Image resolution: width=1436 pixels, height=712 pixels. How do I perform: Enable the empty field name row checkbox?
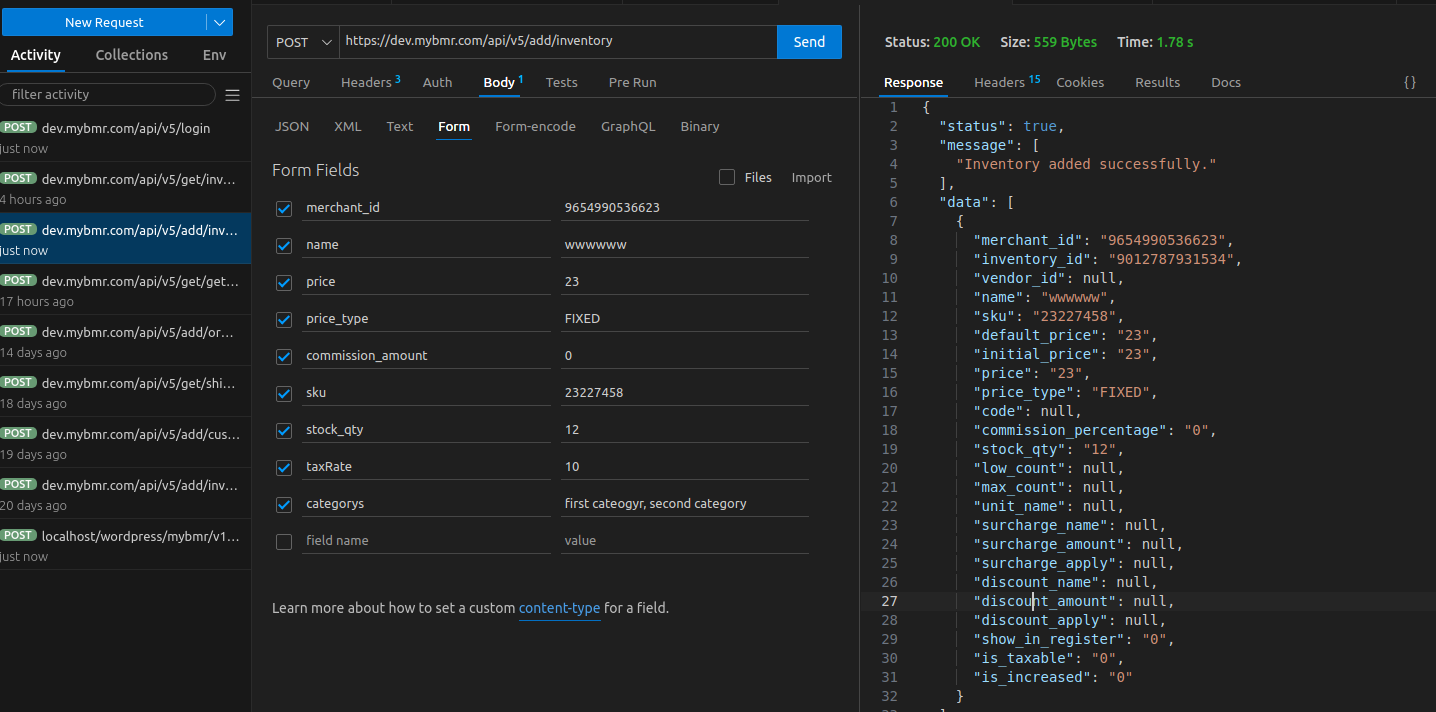pyautogui.click(x=284, y=541)
